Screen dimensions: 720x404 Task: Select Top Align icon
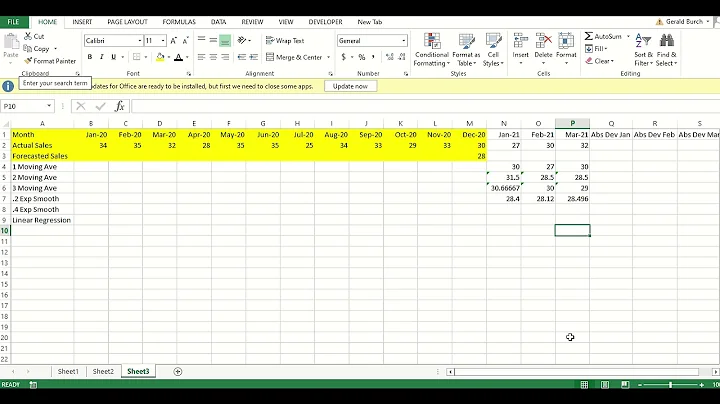click(202, 40)
